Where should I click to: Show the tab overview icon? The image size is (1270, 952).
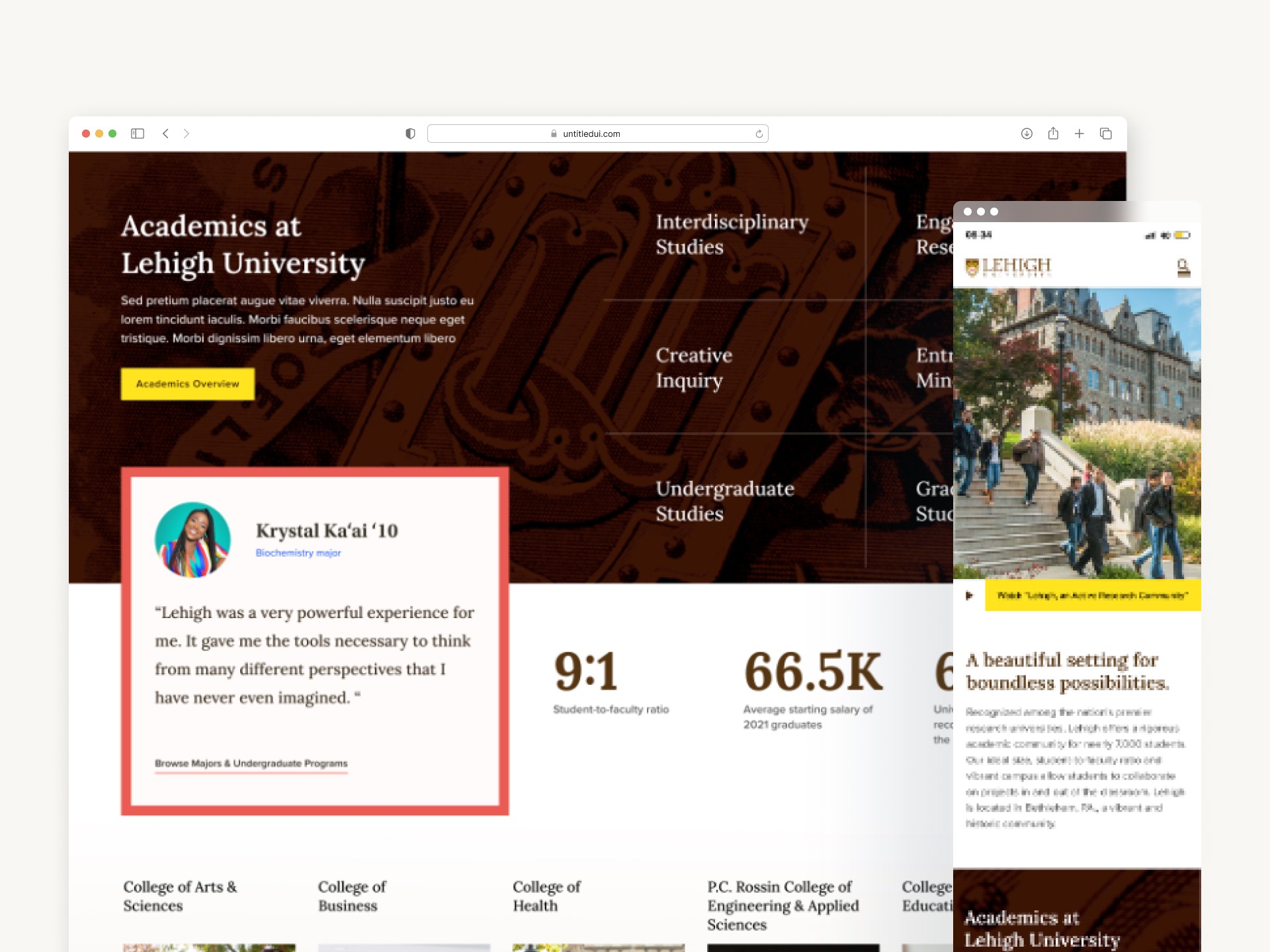tap(1105, 134)
